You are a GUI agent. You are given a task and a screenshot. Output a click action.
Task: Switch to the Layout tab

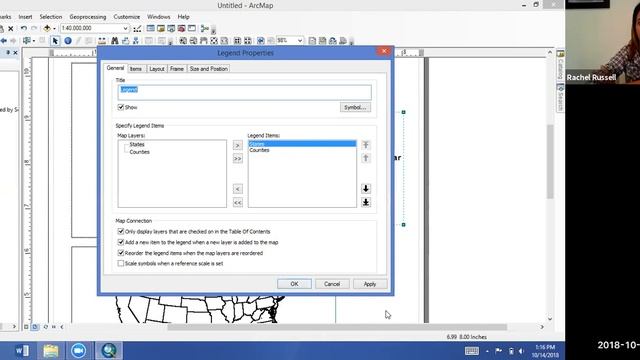click(x=156, y=69)
